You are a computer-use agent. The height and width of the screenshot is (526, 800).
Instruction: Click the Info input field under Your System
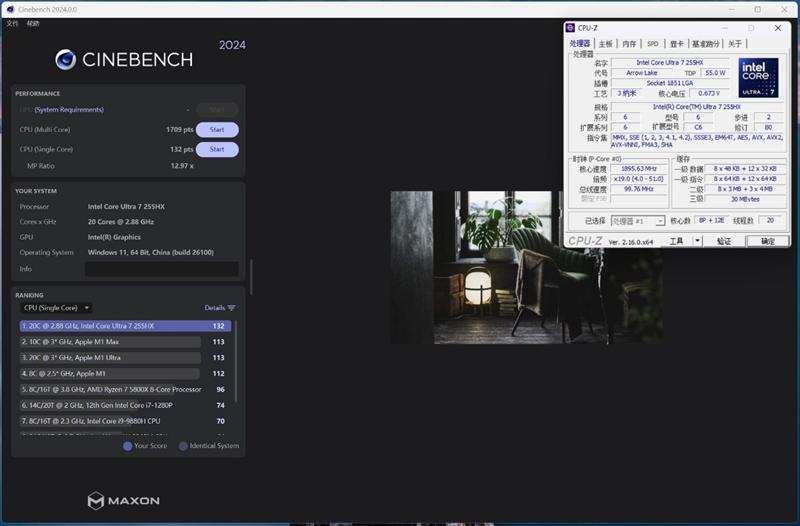click(x=161, y=269)
